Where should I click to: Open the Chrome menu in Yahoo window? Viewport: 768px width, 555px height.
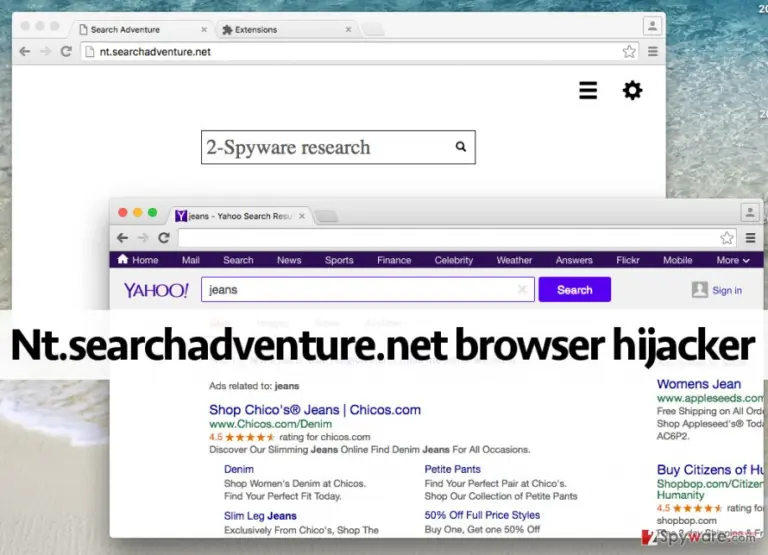[x=750, y=238]
